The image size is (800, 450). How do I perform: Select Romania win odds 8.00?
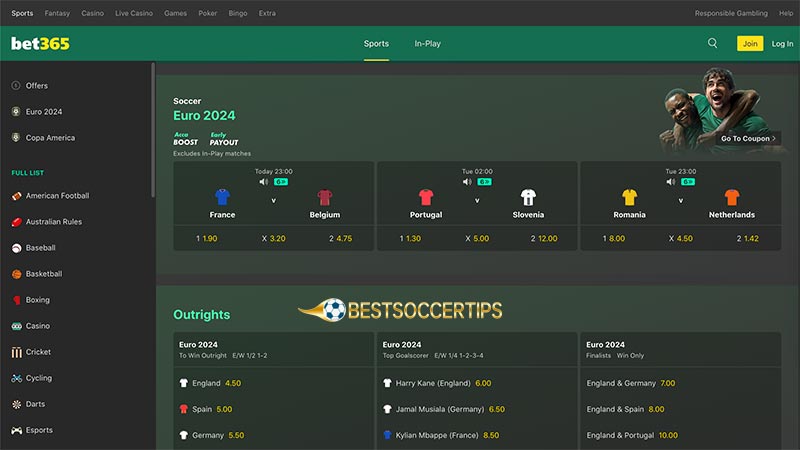tap(614, 238)
